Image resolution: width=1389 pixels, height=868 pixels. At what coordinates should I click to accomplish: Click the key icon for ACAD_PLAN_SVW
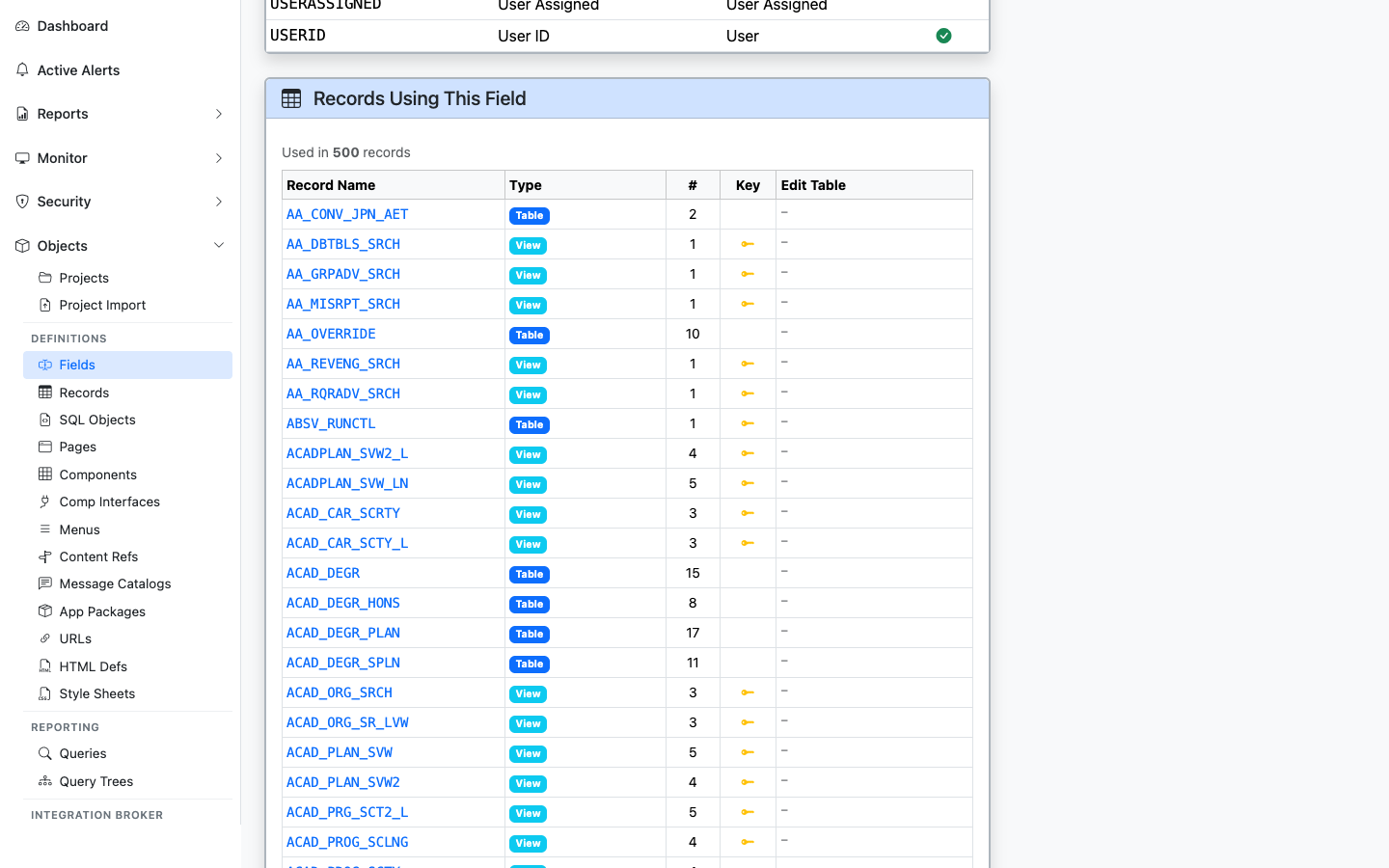(x=748, y=752)
